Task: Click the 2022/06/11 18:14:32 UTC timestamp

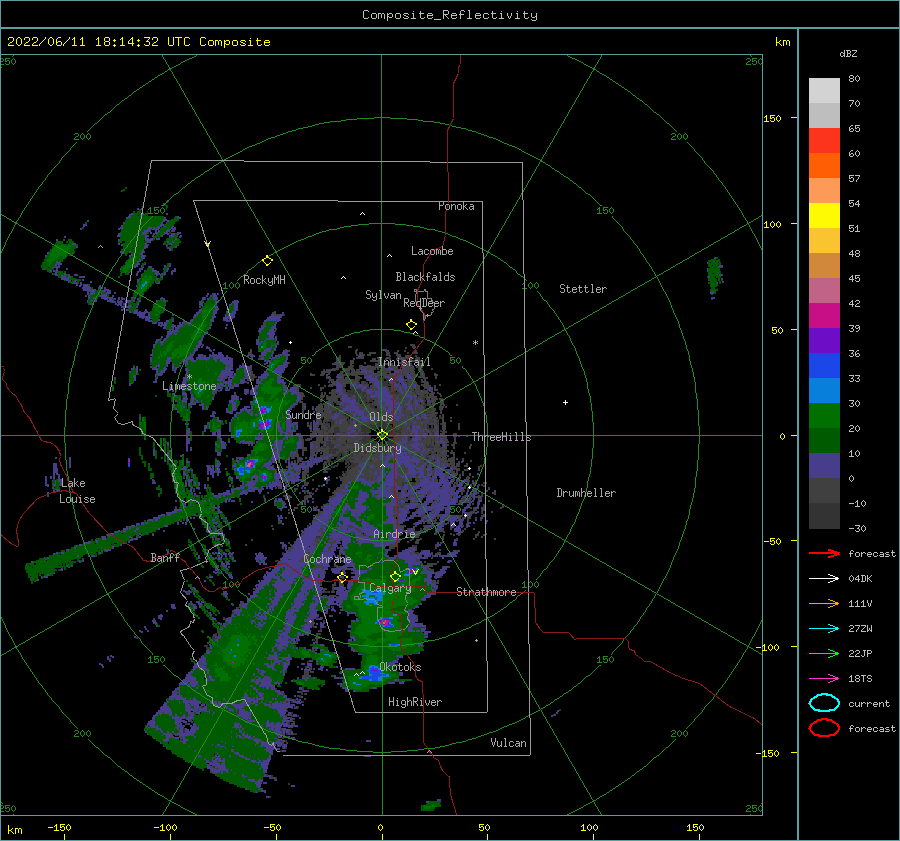Action: pos(87,42)
